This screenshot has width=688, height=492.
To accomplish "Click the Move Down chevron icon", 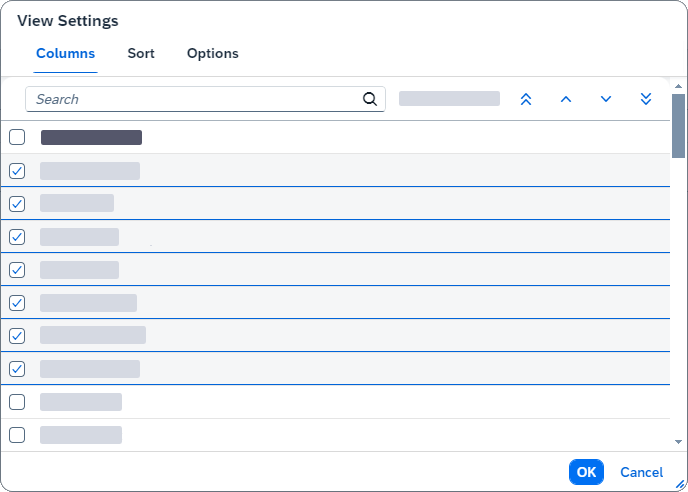I will pyautogui.click(x=606, y=99).
